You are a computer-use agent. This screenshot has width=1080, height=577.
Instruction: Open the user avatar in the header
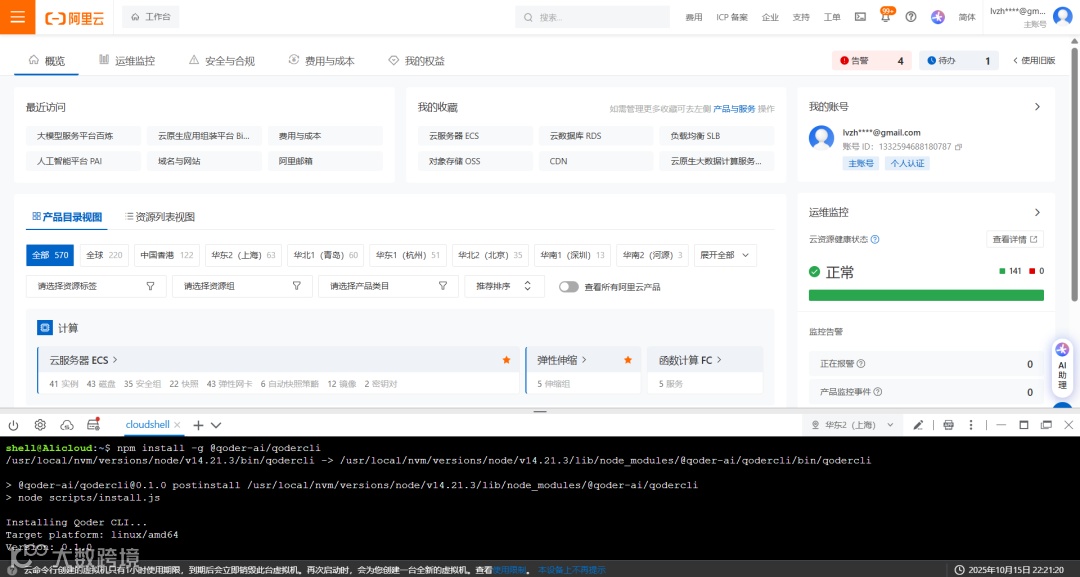click(1062, 16)
